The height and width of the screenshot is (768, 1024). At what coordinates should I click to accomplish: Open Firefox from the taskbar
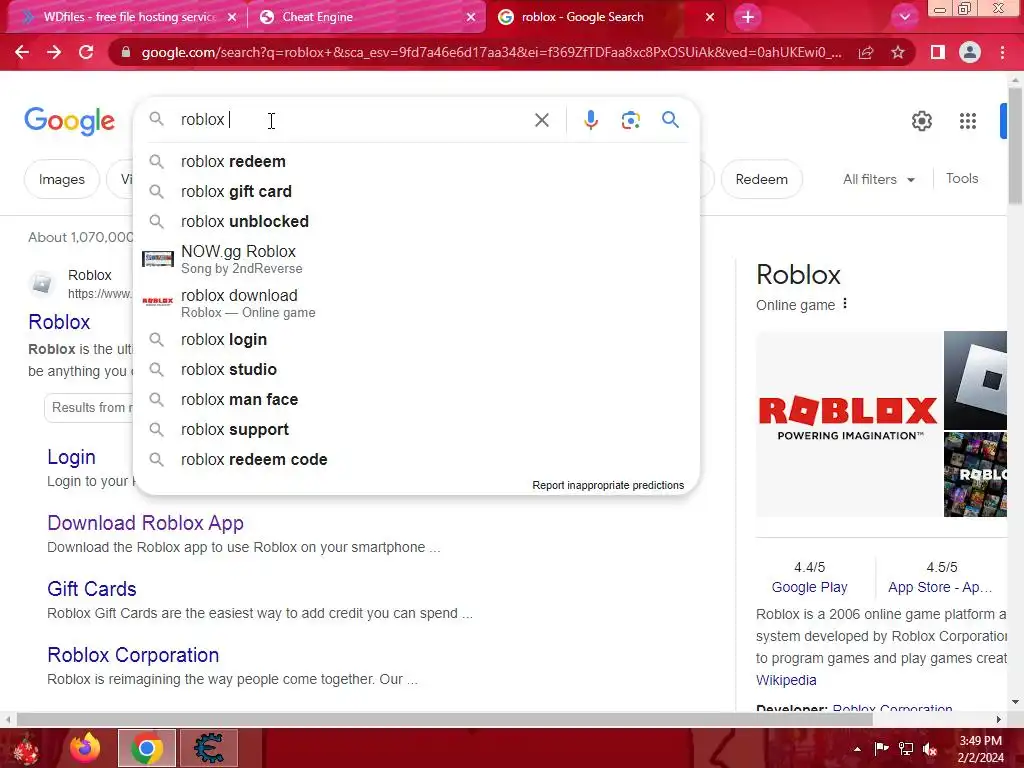point(85,748)
